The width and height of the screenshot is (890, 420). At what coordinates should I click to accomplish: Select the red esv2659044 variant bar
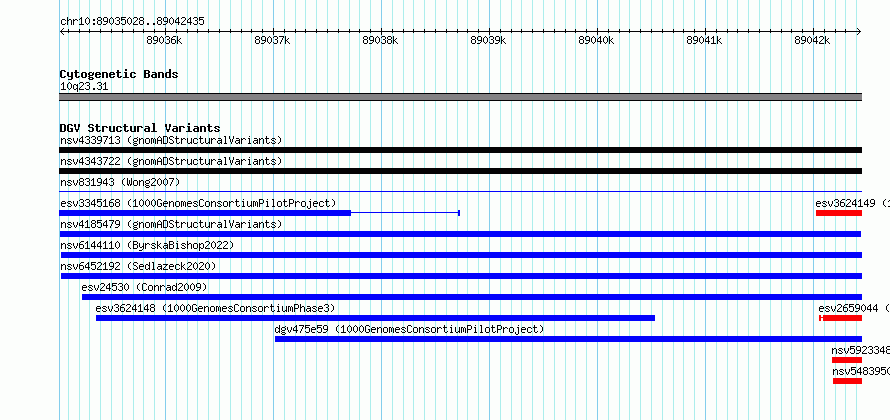coord(841,318)
